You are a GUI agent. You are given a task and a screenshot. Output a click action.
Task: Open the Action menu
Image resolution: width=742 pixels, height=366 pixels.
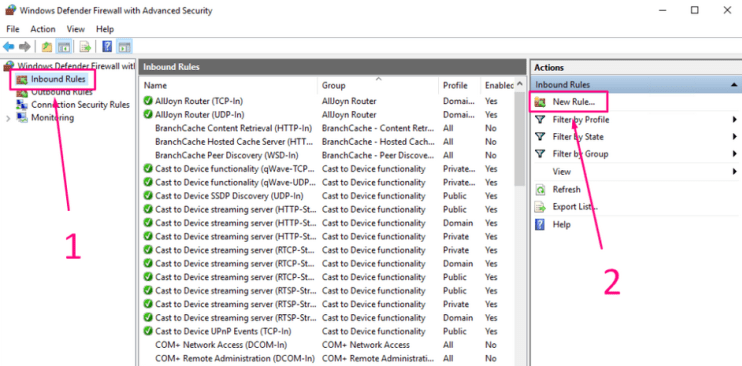[x=43, y=29]
